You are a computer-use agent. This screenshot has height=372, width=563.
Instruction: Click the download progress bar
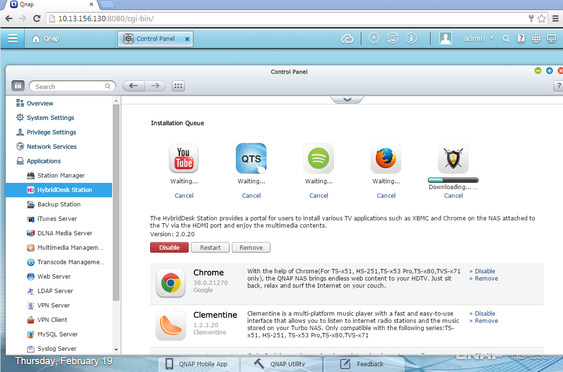point(453,180)
